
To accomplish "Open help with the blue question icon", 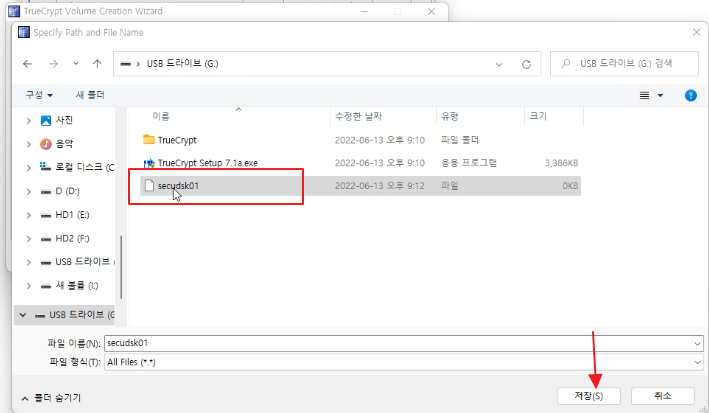I will pyautogui.click(x=690, y=95).
